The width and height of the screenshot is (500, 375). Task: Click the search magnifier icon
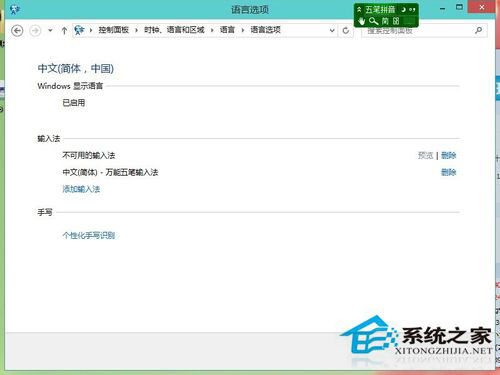coord(479,30)
